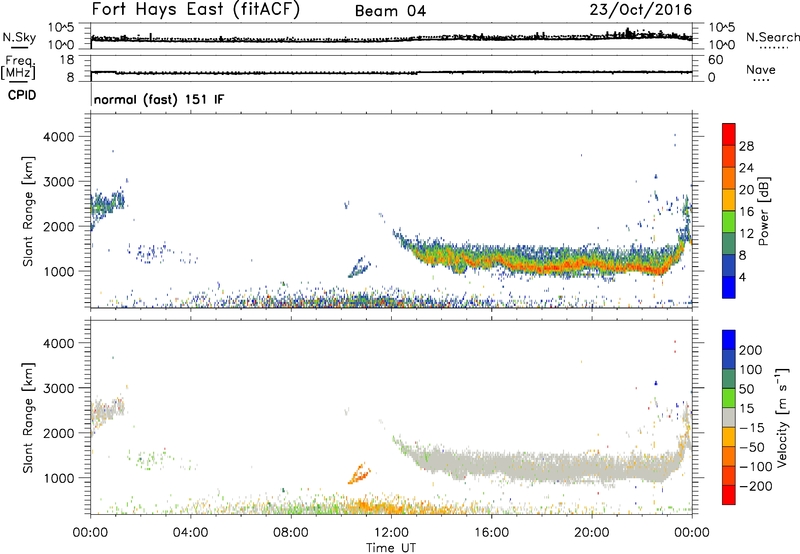Click the gray band of the velocity color bar
This screenshot has width=800, height=554.
click(729, 417)
